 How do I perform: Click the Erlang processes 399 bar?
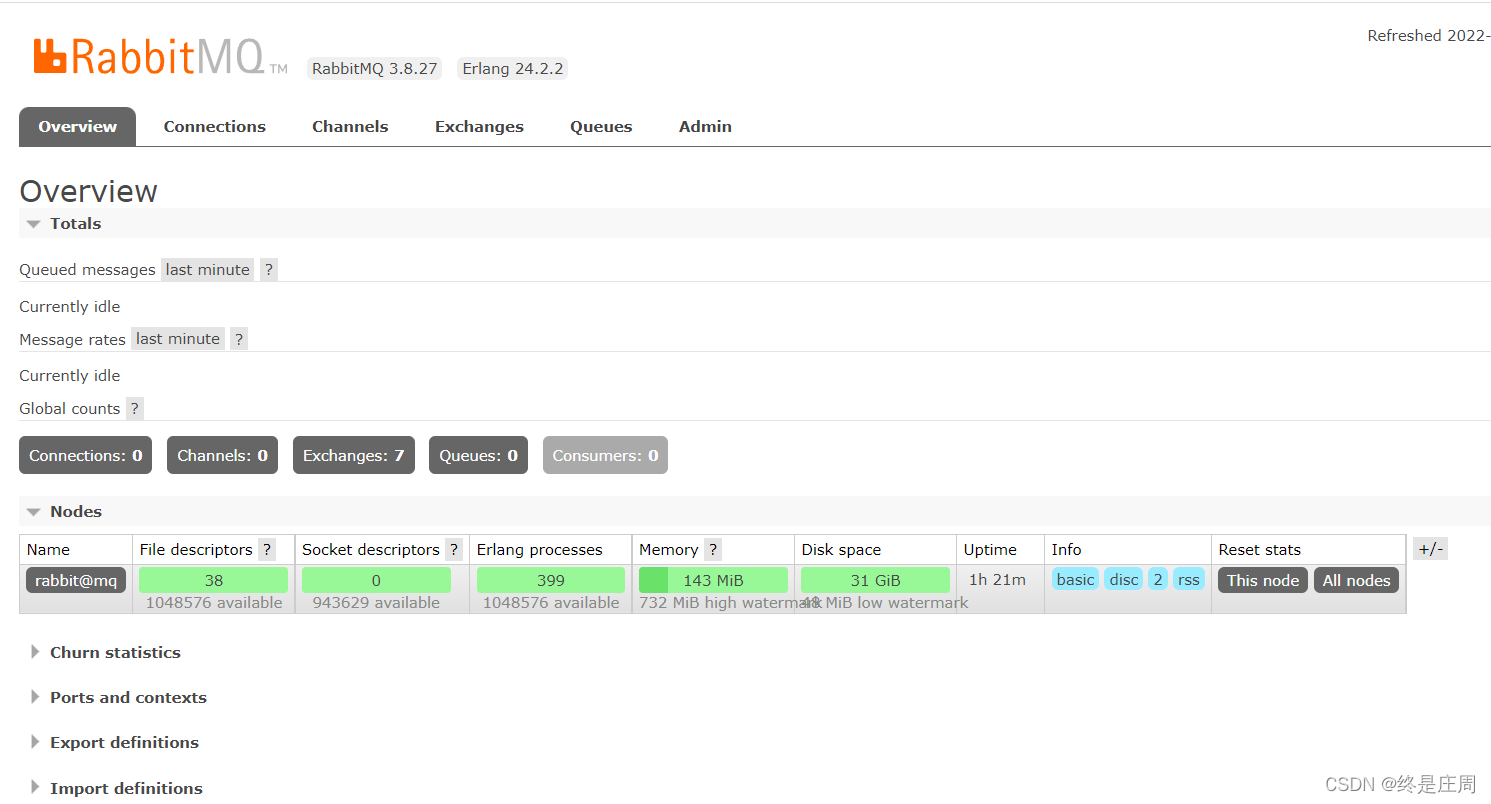[551, 580]
